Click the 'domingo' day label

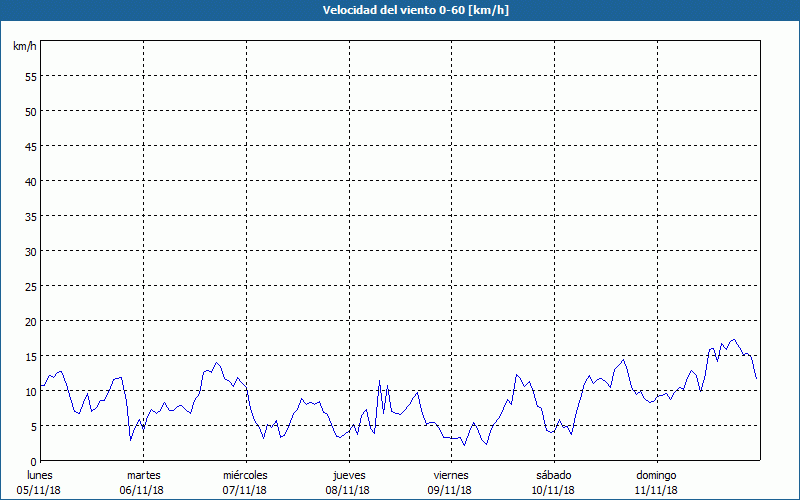[x=656, y=475]
